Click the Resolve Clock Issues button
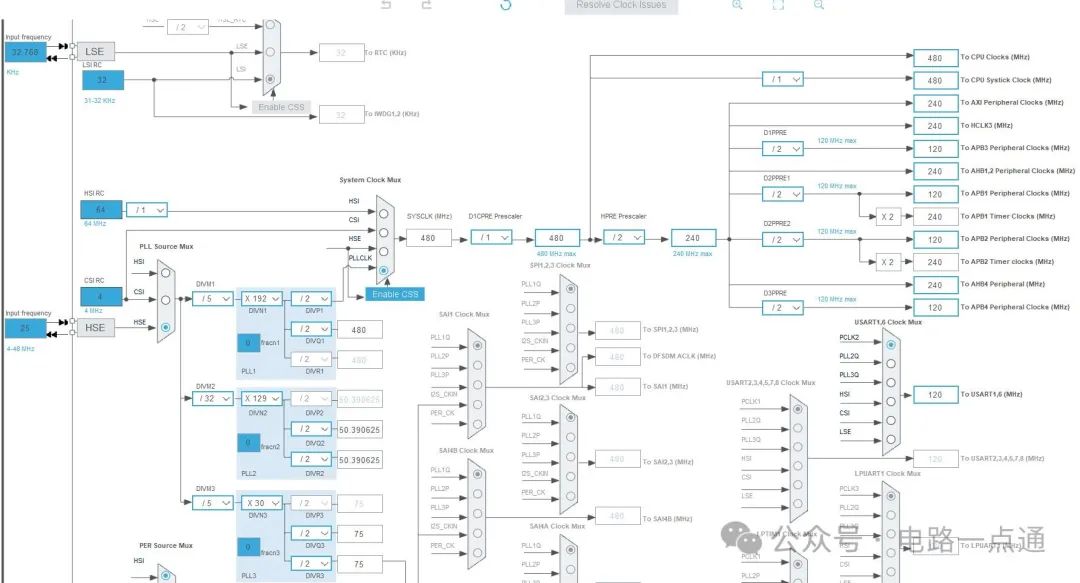Image resolution: width=1080 pixels, height=583 pixels. [x=621, y=6]
